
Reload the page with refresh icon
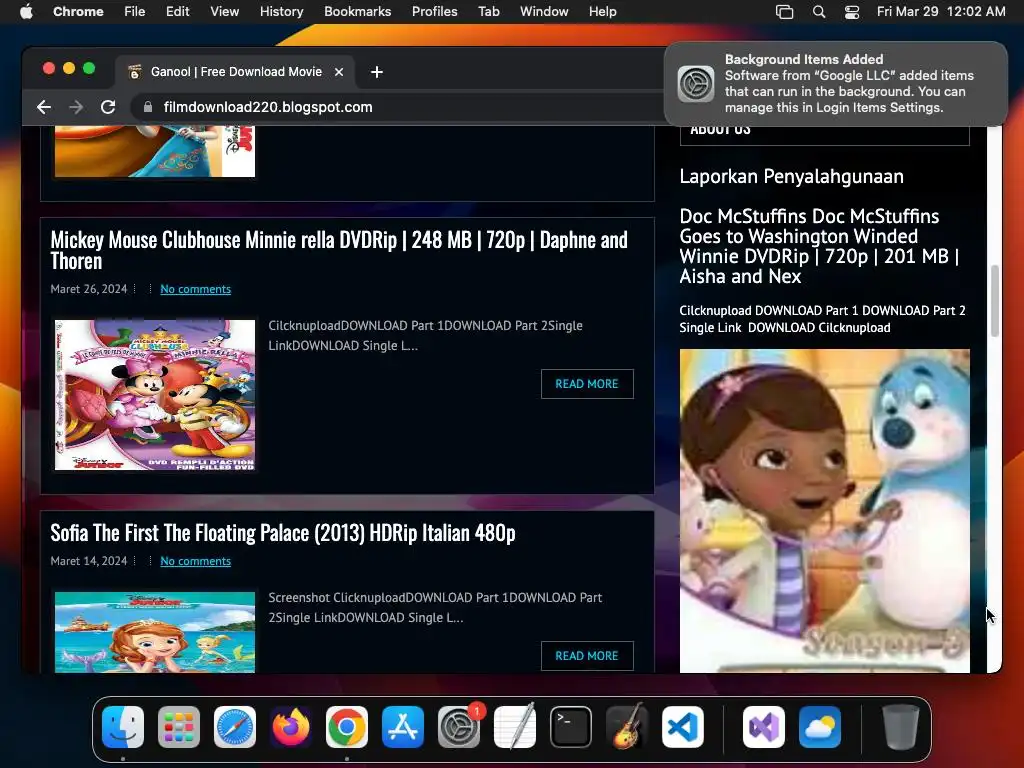tap(108, 107)
